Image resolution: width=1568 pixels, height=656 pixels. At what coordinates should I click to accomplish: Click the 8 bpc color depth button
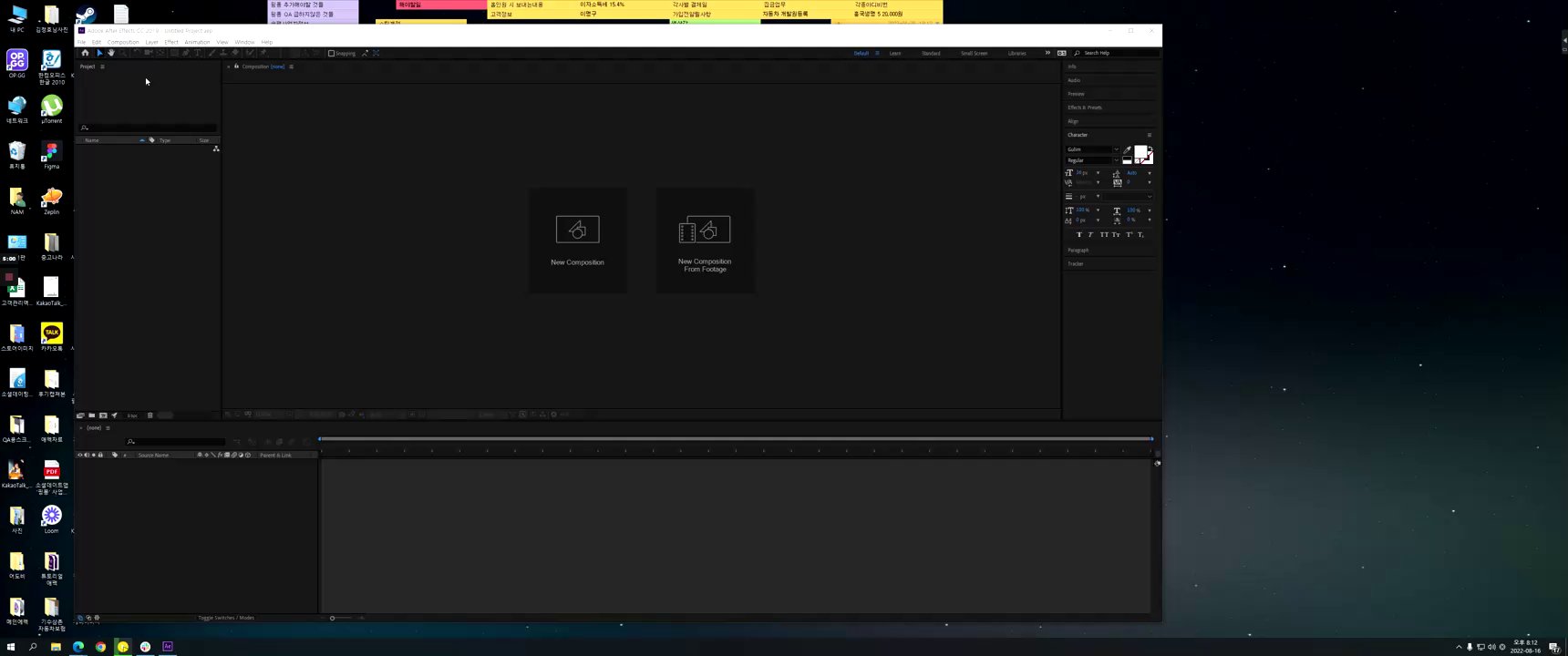(132, 415)
